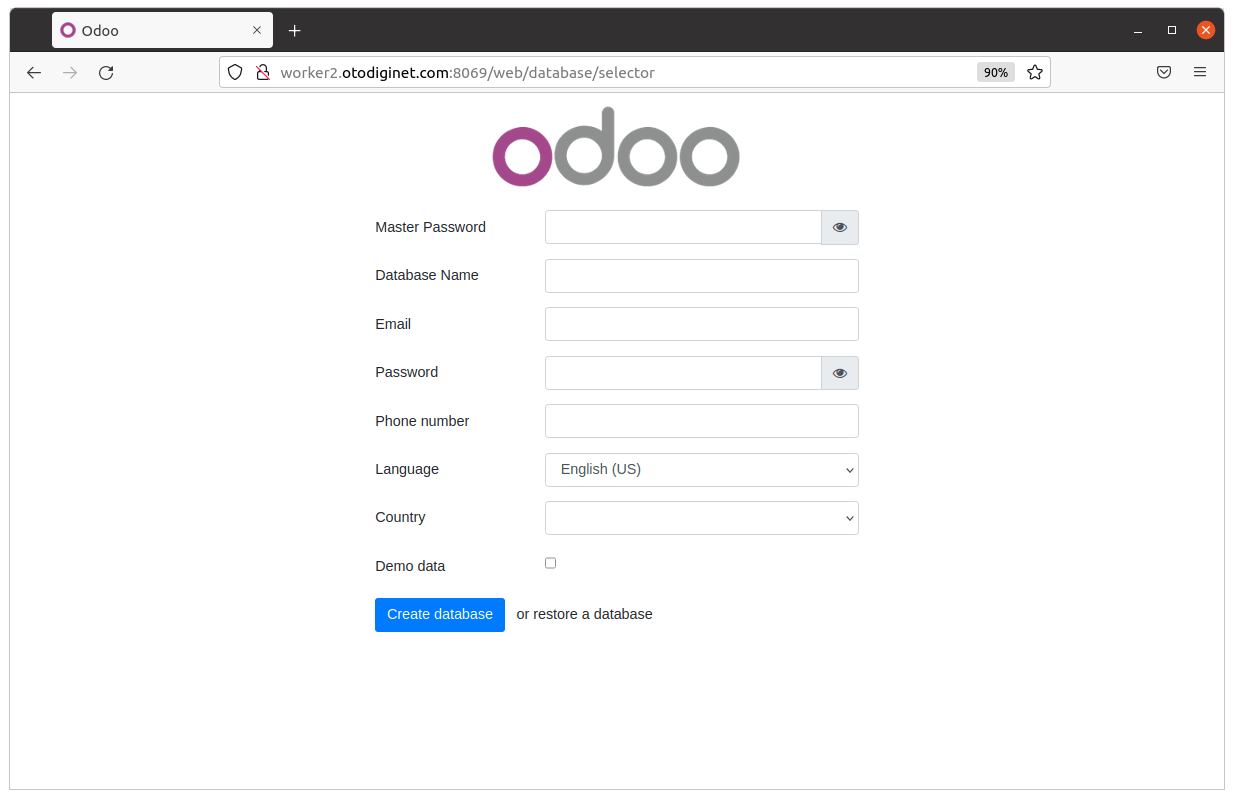Open a new browser tab
1234x799 pixels.
(294, 30)
